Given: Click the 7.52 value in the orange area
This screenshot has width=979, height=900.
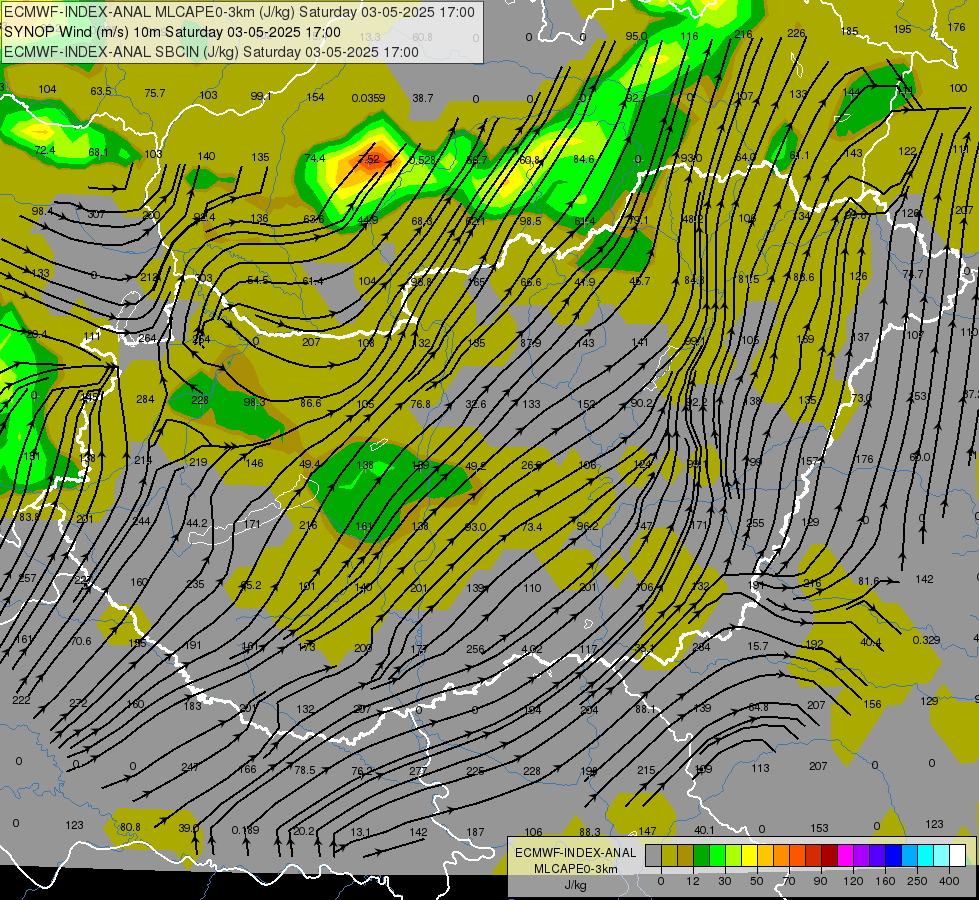Looking at the screenshot, I should 369,159.
